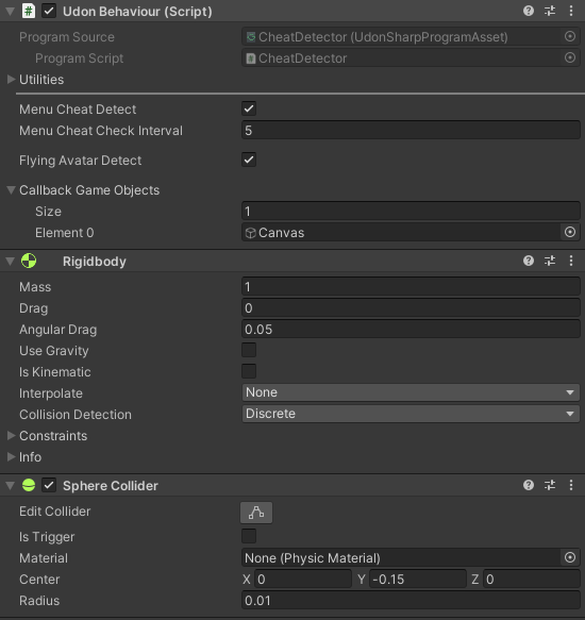Disable the Udon Behaviour component checkbox
The image size is (585, 620).
(x=49, y=11)
